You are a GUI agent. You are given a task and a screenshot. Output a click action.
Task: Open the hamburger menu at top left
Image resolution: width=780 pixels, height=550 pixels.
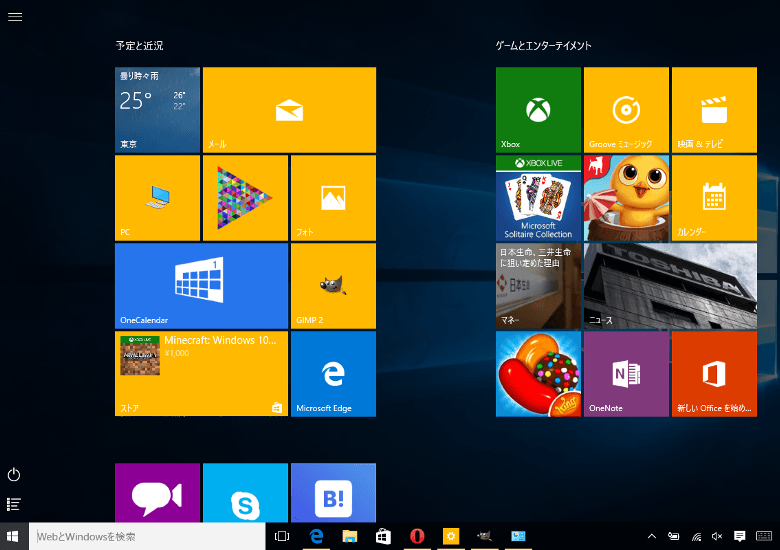click(15, 17)
